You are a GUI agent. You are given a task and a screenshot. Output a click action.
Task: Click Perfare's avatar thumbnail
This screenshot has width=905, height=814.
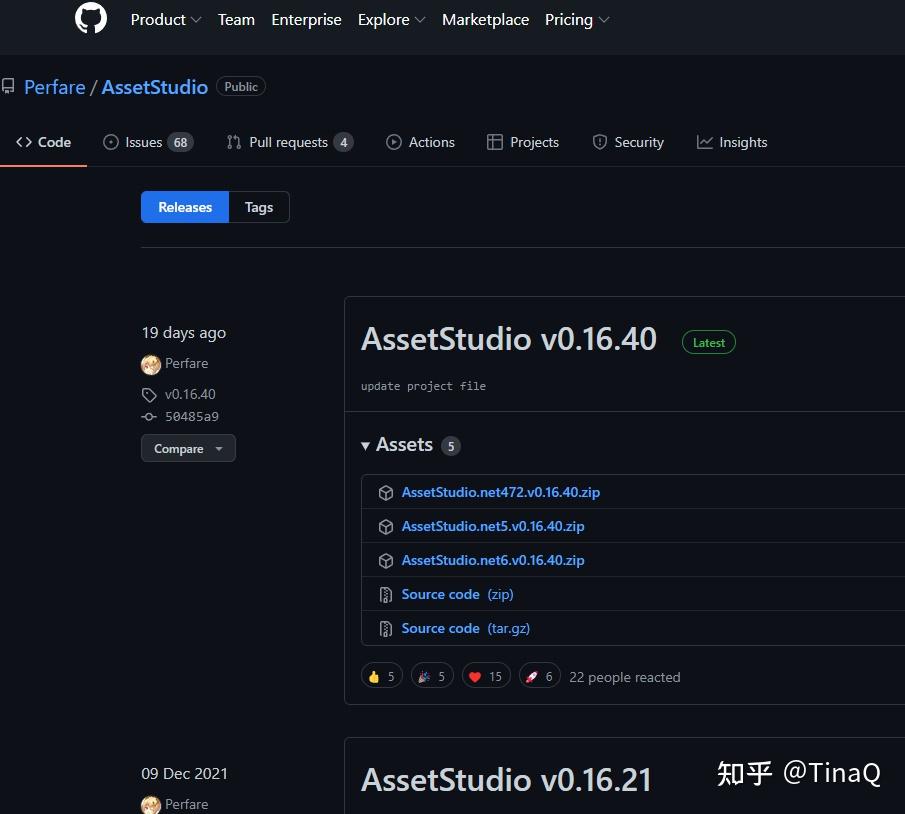tap(151, 363)
